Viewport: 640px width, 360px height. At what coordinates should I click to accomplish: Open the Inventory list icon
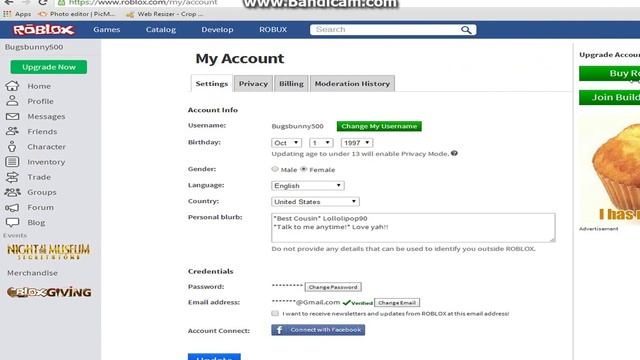point(12,162)
